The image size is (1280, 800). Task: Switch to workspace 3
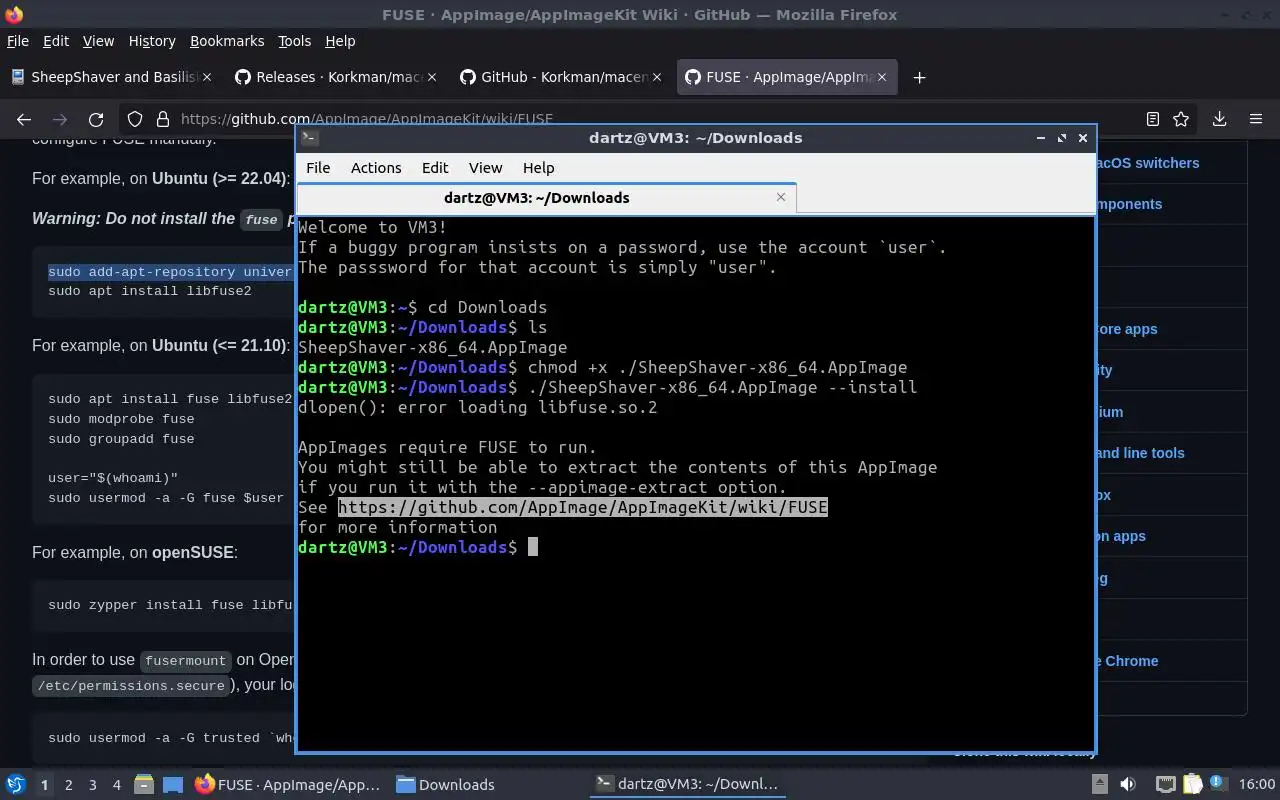point(93,785)
